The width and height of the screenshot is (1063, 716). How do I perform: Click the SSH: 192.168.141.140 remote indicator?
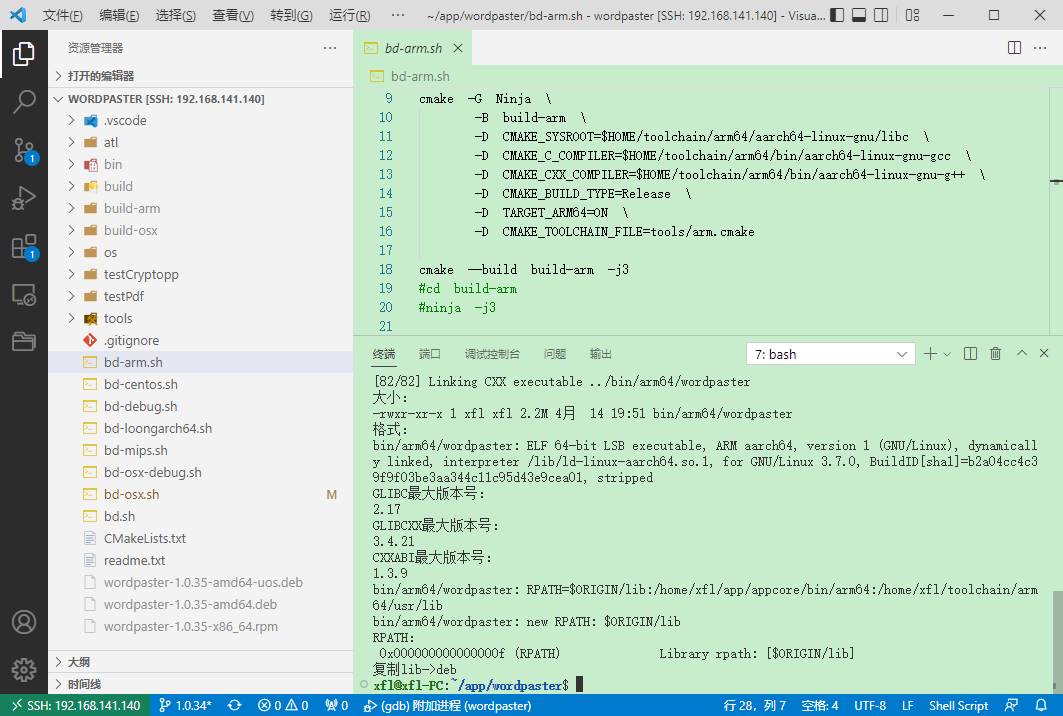coord(75,705)
